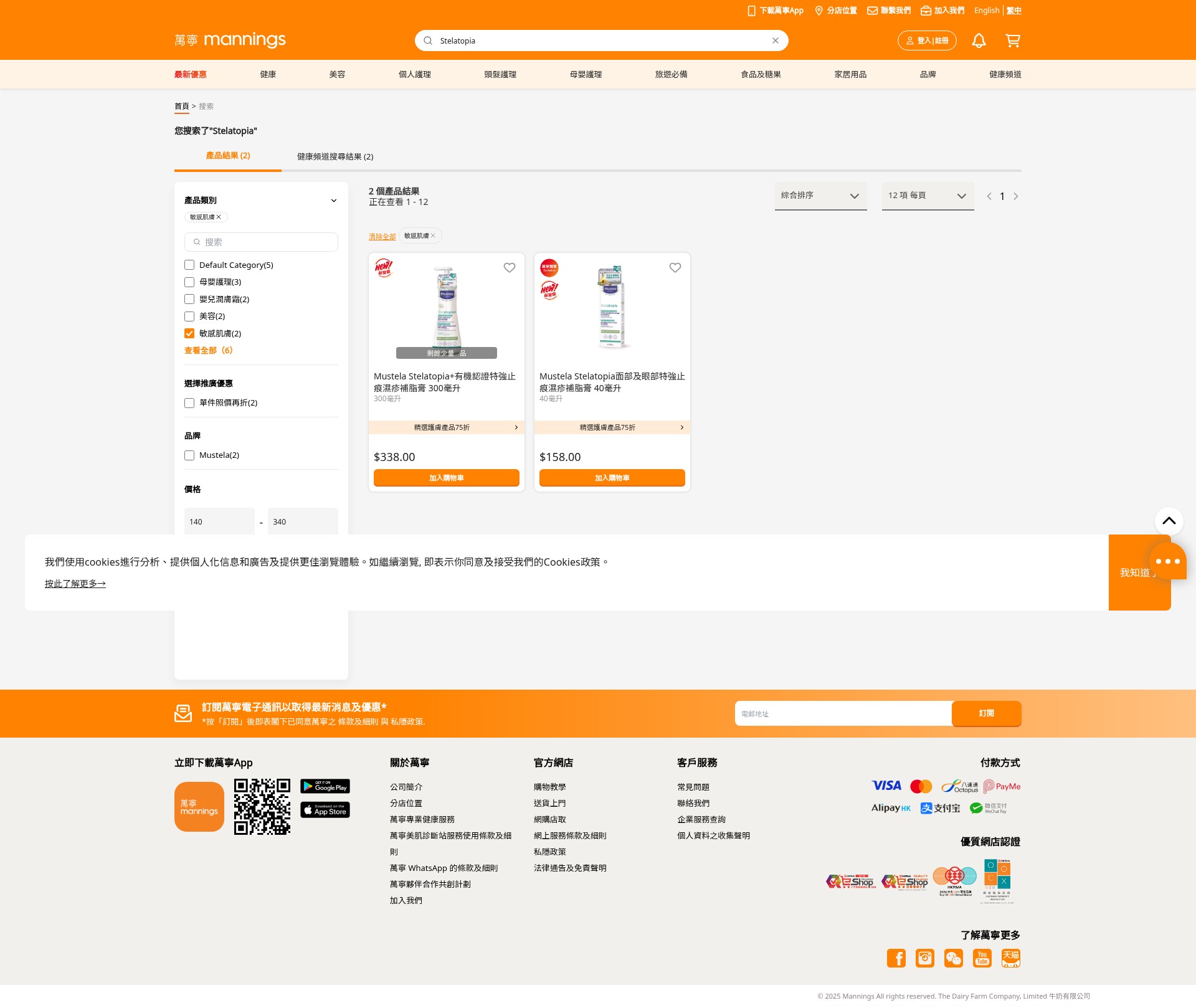The height and width of the screenshot is (1008, 1196).
Task: Open the 最新優惠 menu item
Action: tap(191, 74)
